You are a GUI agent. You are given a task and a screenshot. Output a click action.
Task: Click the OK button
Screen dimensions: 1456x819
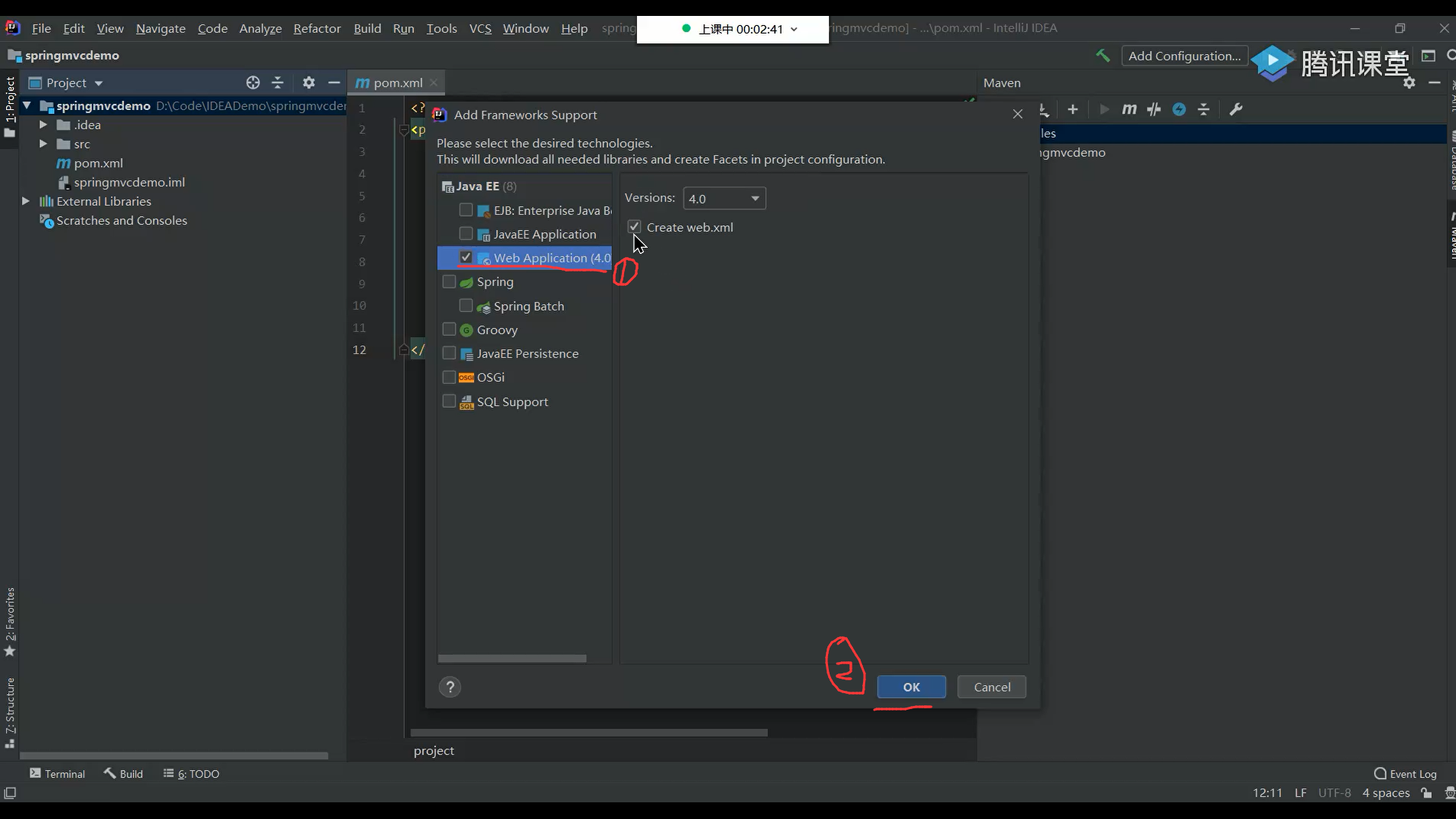point(911,687)
